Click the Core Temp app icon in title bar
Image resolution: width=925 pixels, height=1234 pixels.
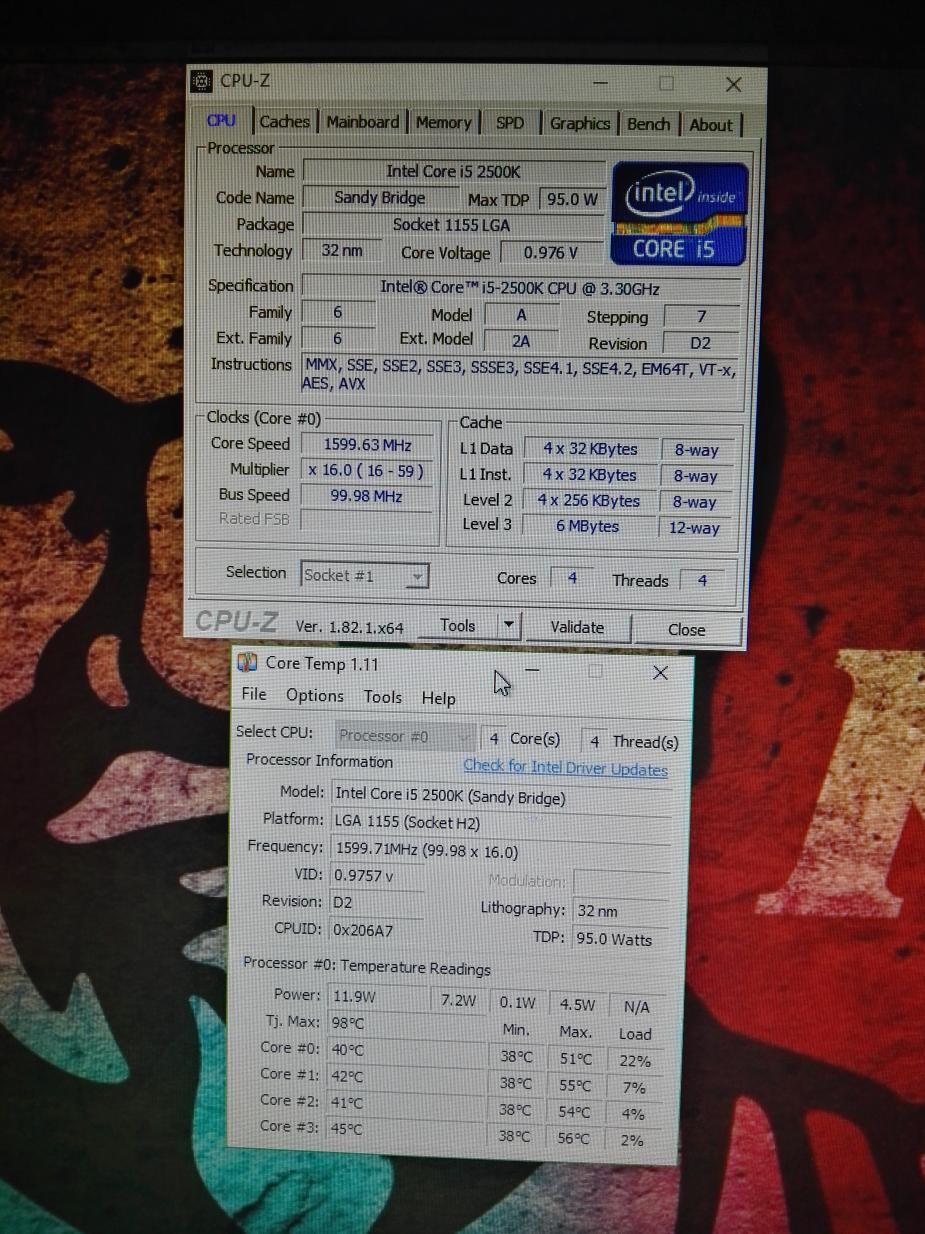coord(247,663)
